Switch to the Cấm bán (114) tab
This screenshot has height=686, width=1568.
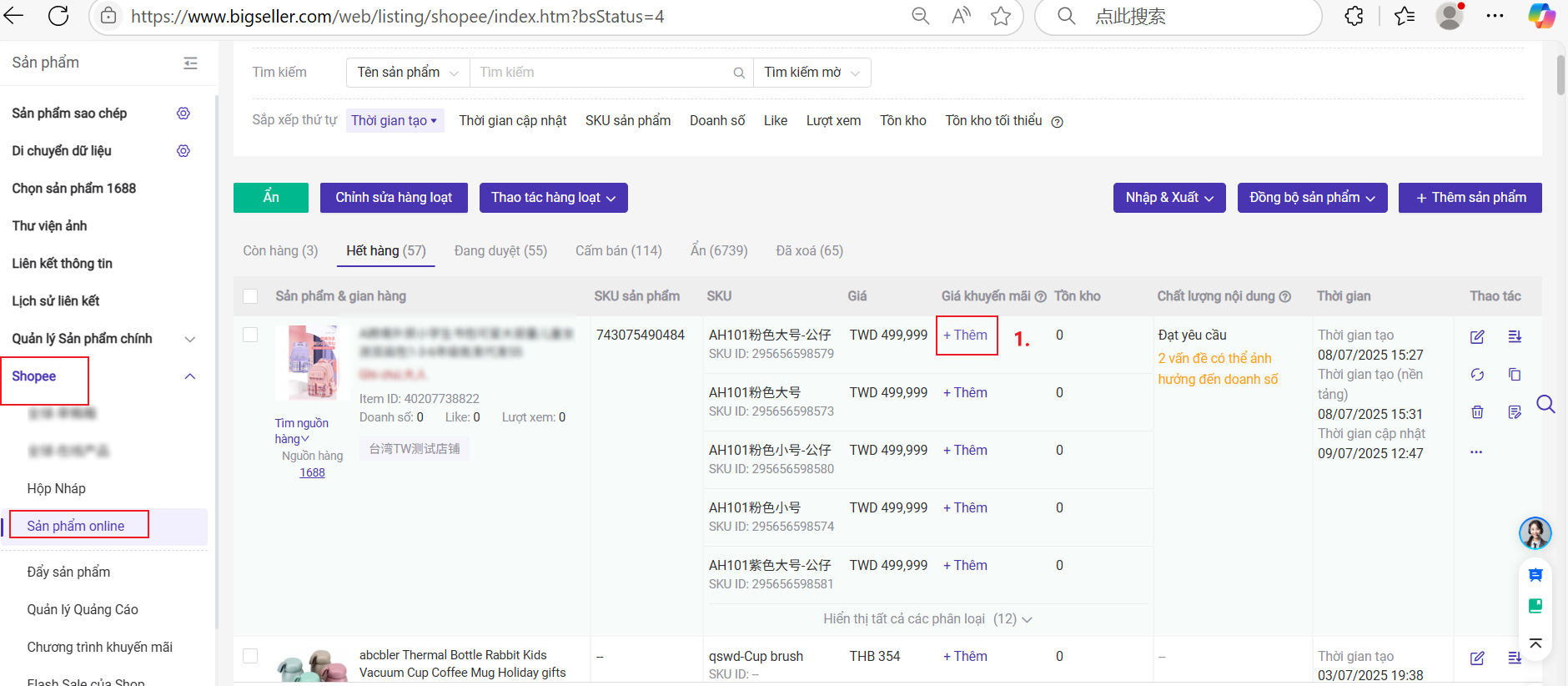click(619, 251)
